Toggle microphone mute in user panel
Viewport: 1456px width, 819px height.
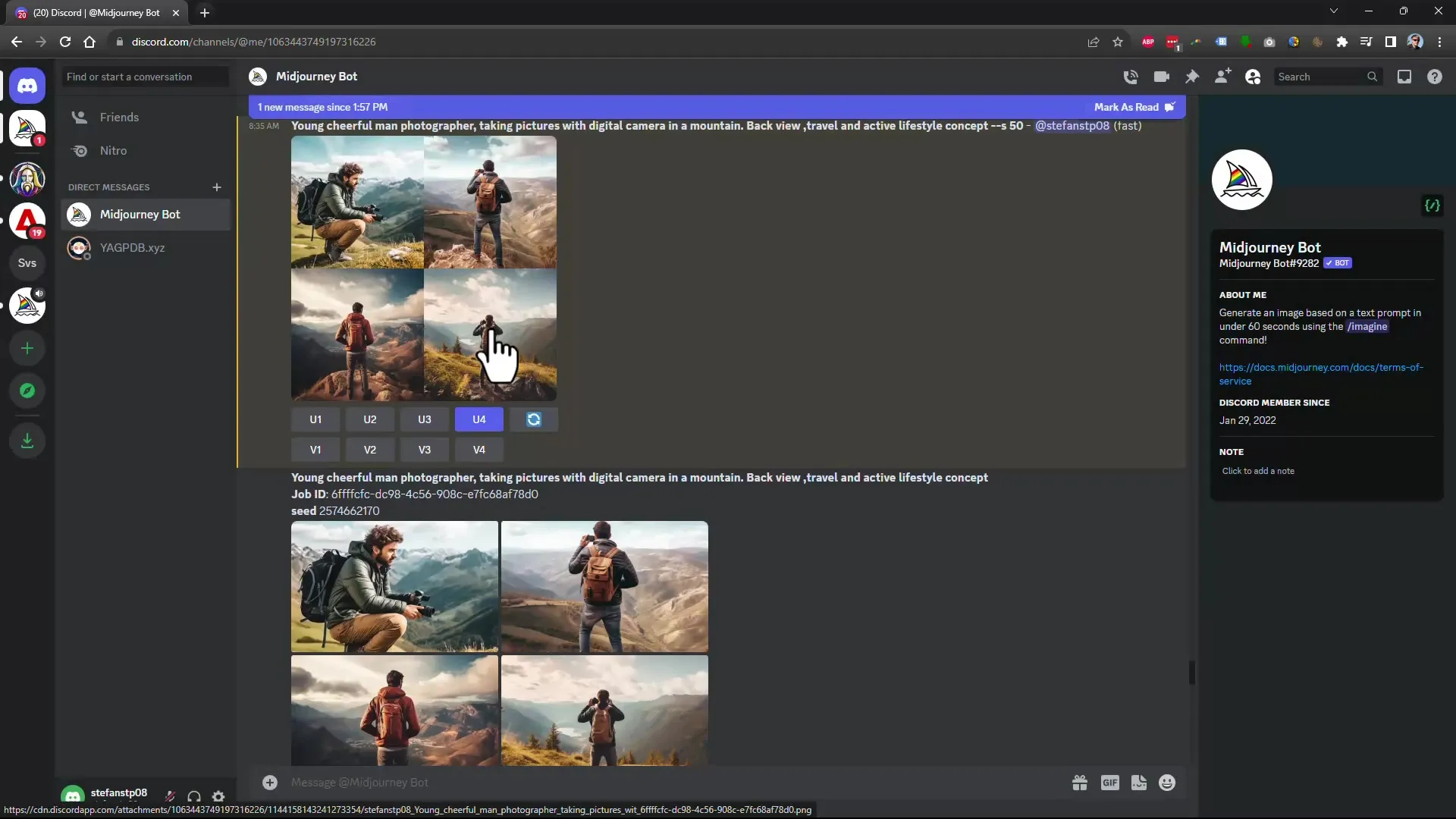point(170,796)
